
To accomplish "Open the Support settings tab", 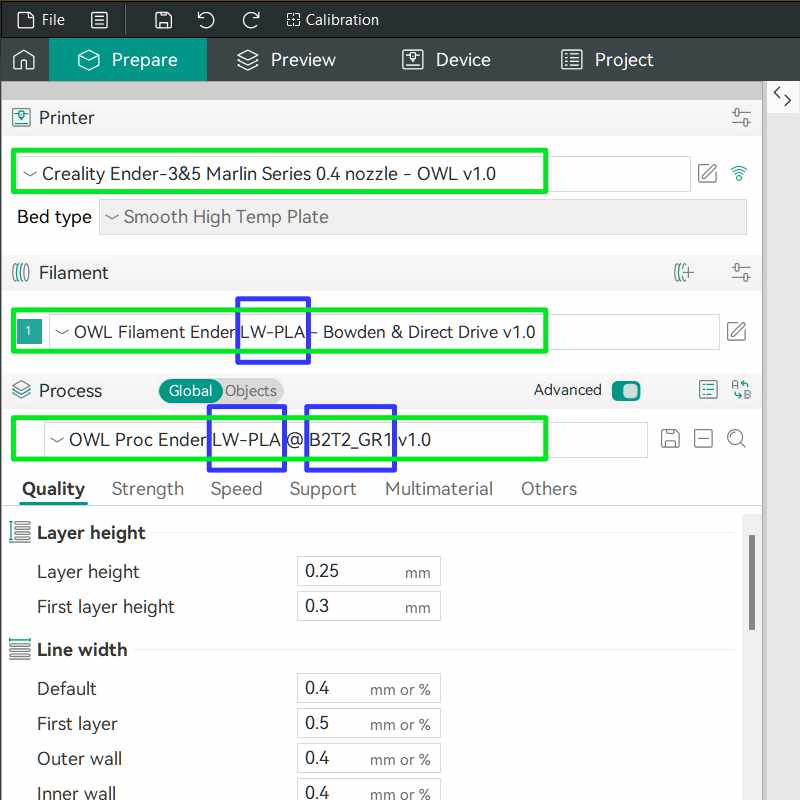I will 323,489.
